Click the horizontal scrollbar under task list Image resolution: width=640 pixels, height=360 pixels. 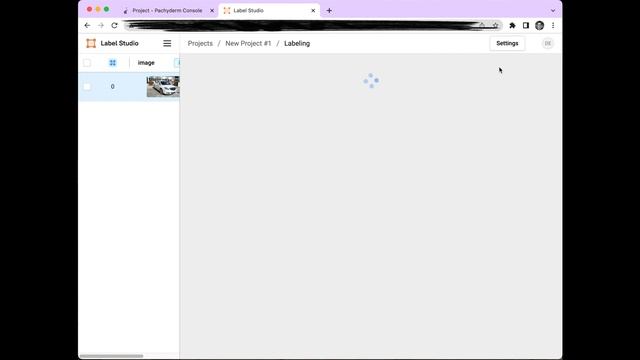click(111, 356)
